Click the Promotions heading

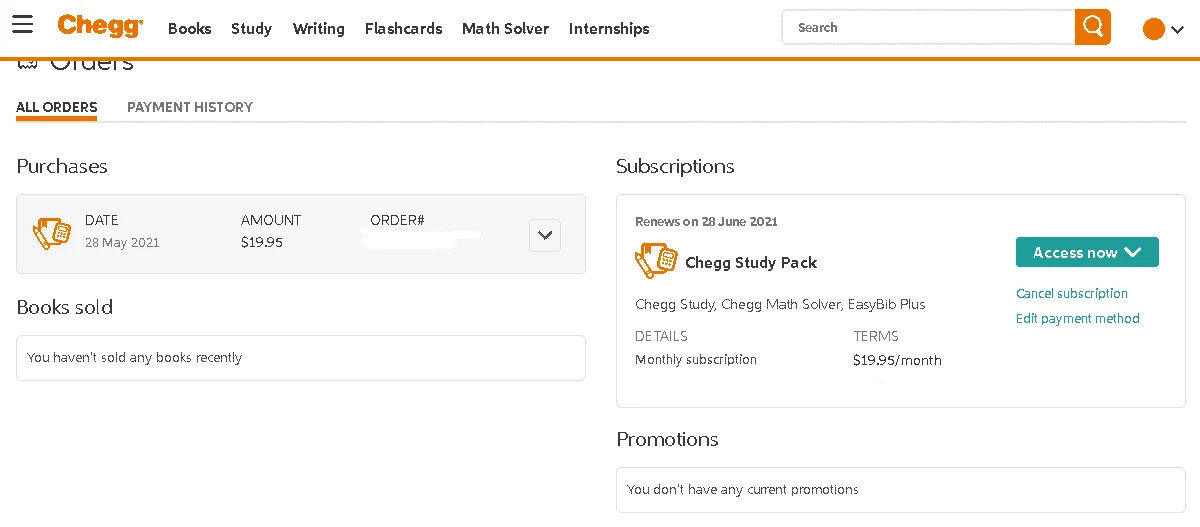pyautogui.click(x=667, y=439)
